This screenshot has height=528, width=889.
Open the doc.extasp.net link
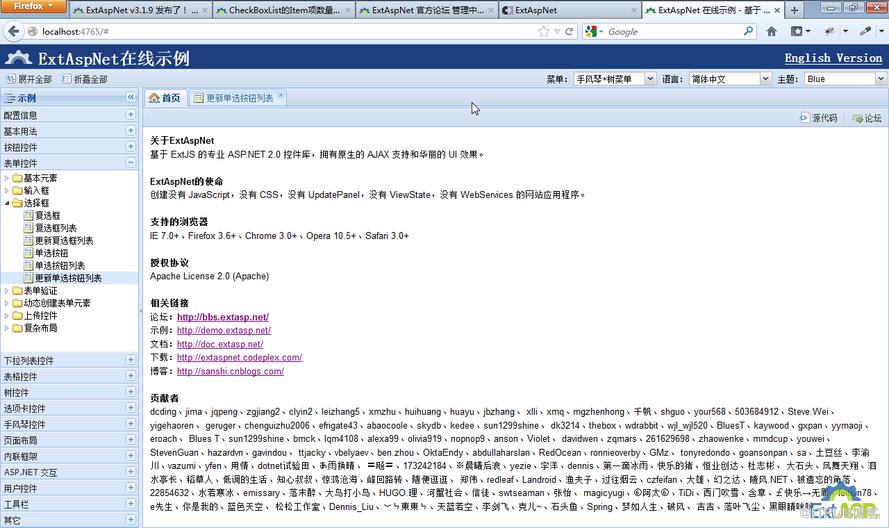(220, 344)
